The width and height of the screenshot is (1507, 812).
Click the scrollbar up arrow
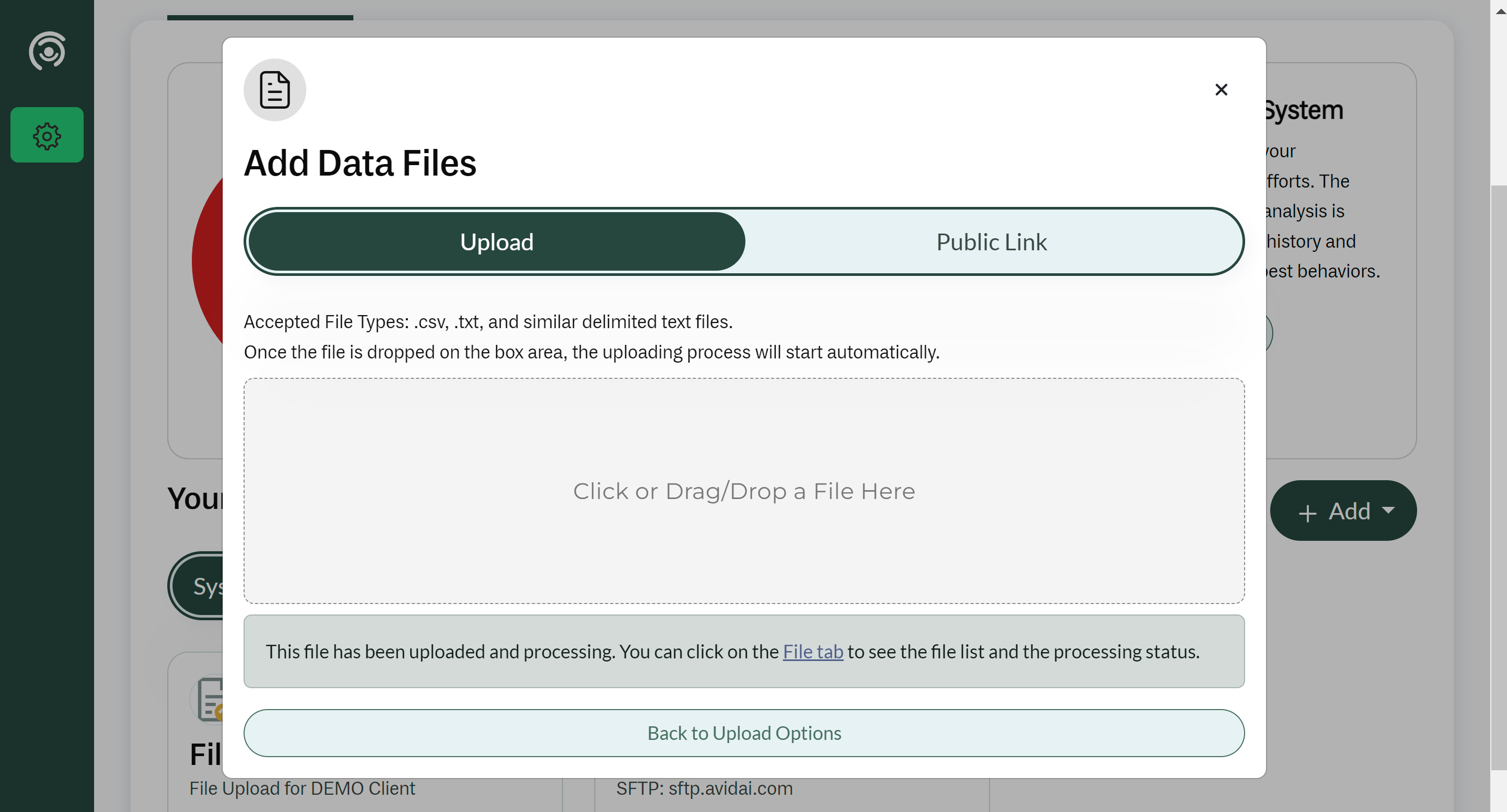point(1500,11)
